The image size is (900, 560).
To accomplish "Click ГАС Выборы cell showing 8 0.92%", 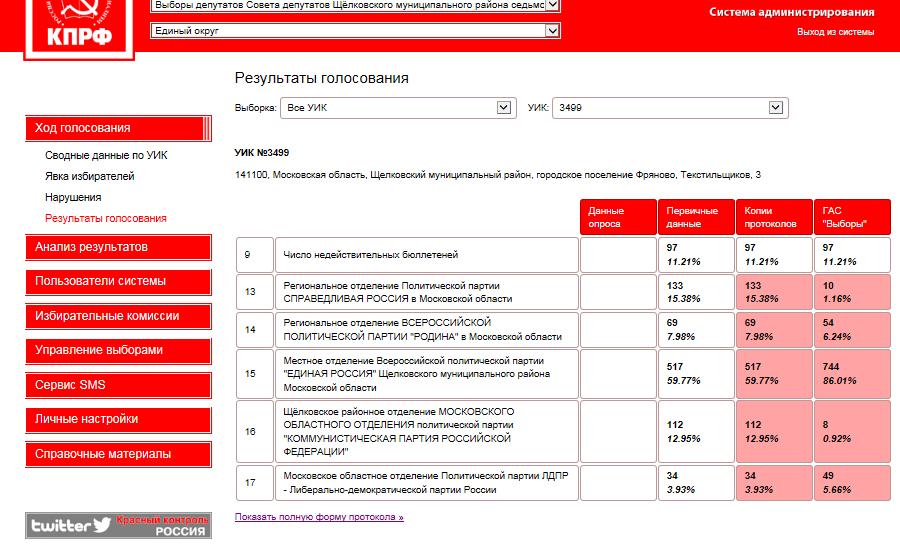I will tap(852, 431).
